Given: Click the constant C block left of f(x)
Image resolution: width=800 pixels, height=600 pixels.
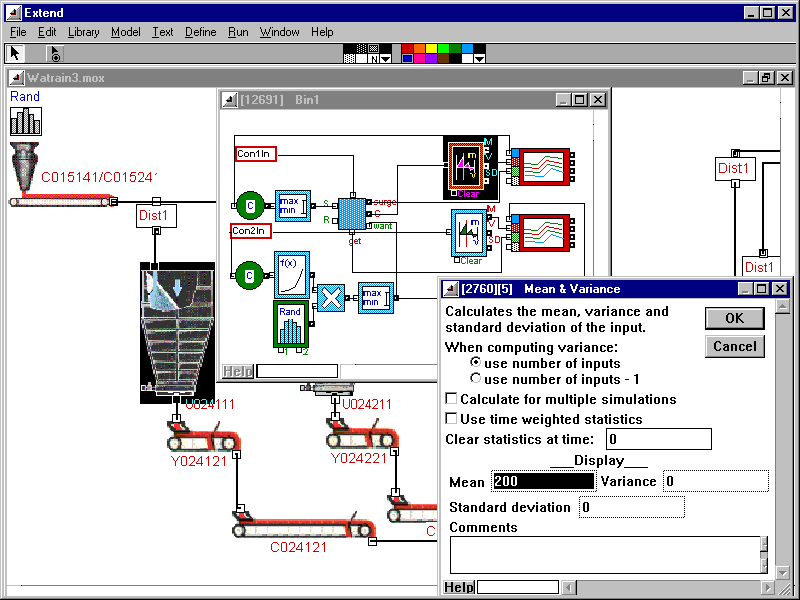Looking at the screenshot, I should [249, 276].
